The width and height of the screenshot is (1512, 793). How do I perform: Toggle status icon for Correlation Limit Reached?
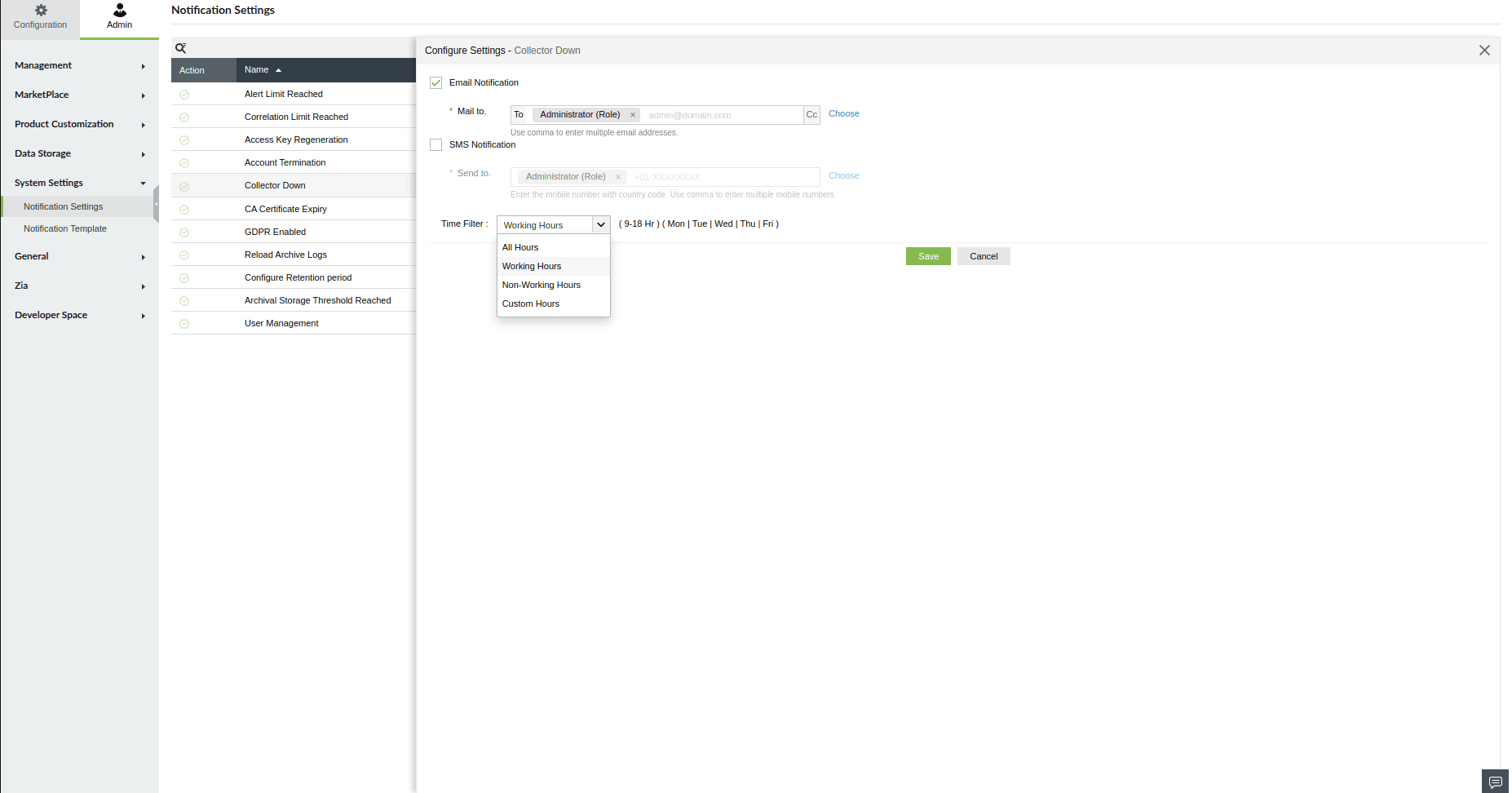pos(184,117)
